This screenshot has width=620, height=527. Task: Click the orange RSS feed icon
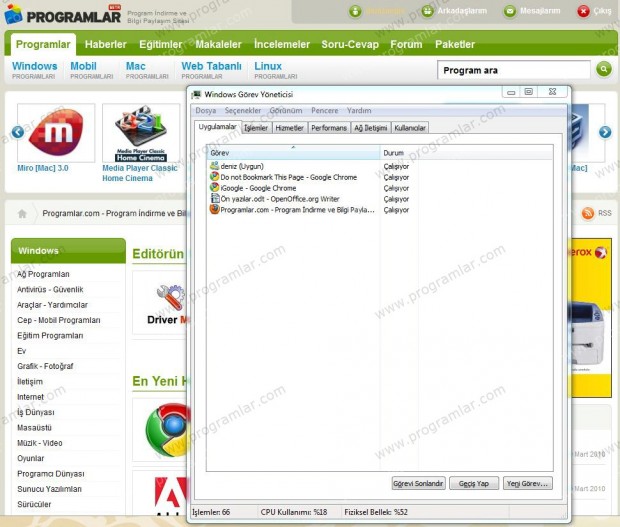click(588, 213)
